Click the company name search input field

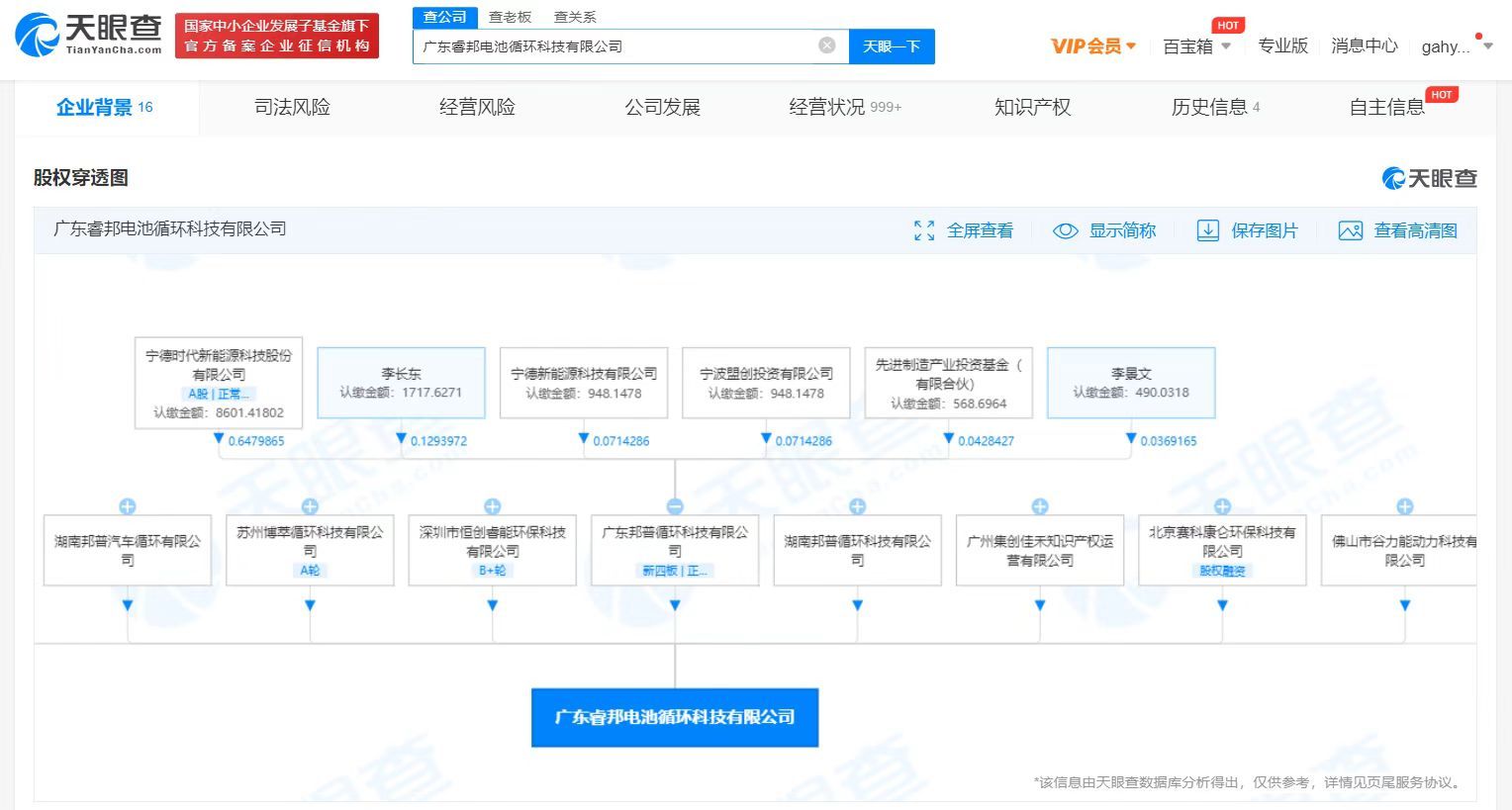click(614, 46)
